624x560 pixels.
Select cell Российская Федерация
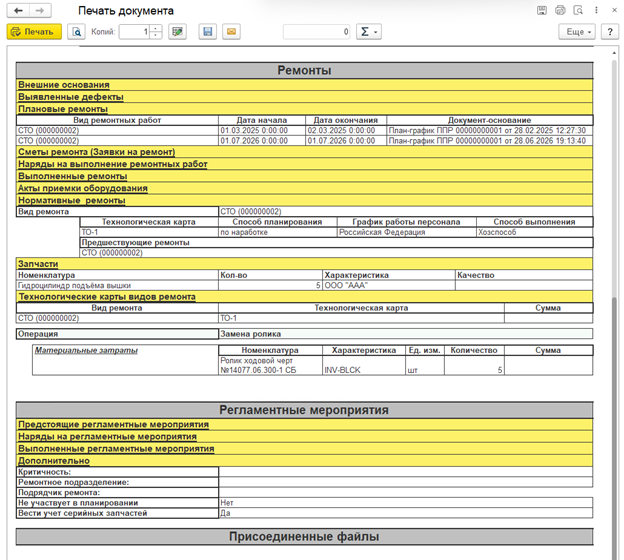point(407,232)
